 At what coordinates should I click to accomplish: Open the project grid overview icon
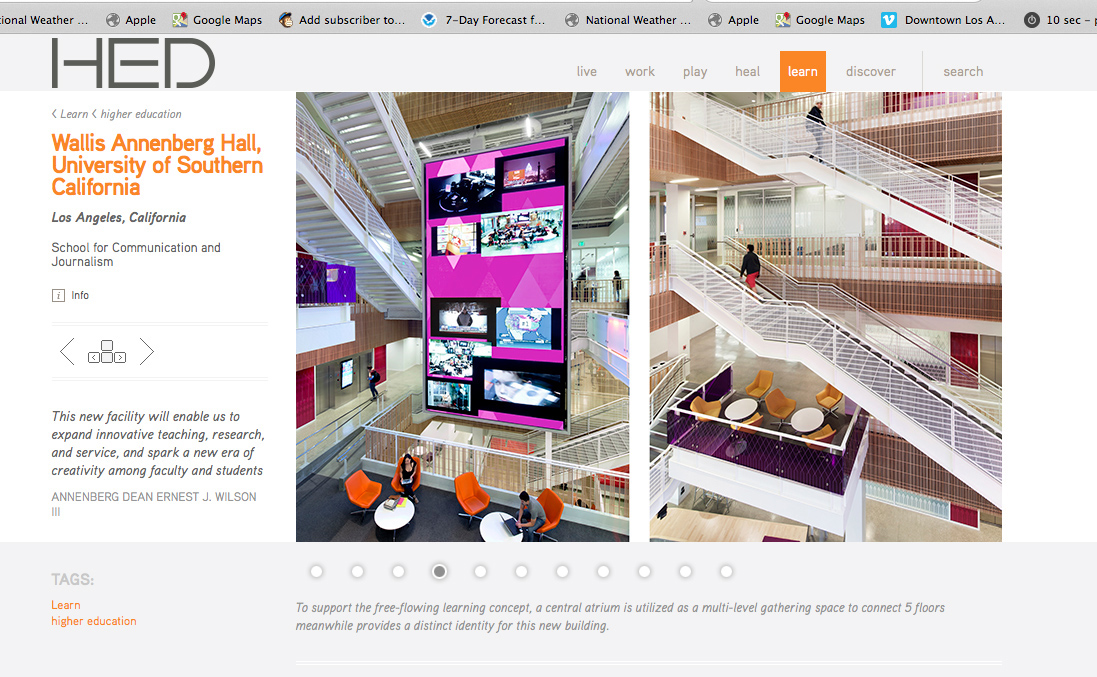point(107,352)
